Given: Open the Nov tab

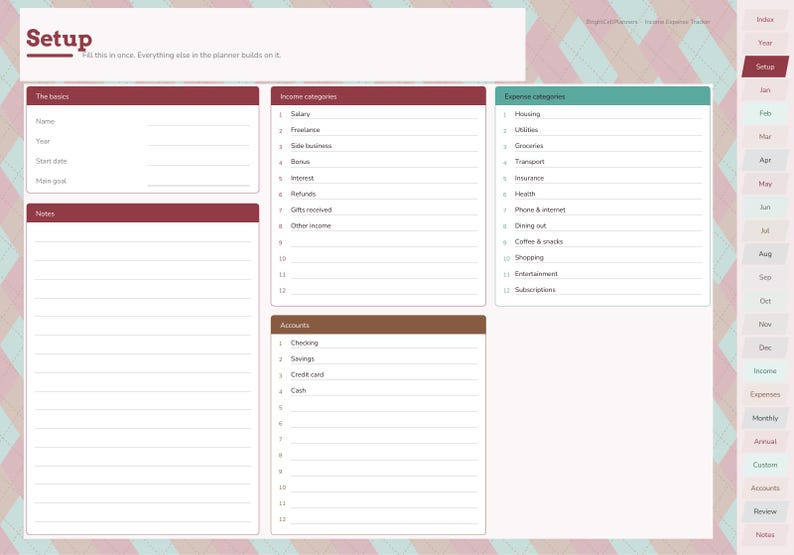Looking at the screenshot, I should pos(765,324).
